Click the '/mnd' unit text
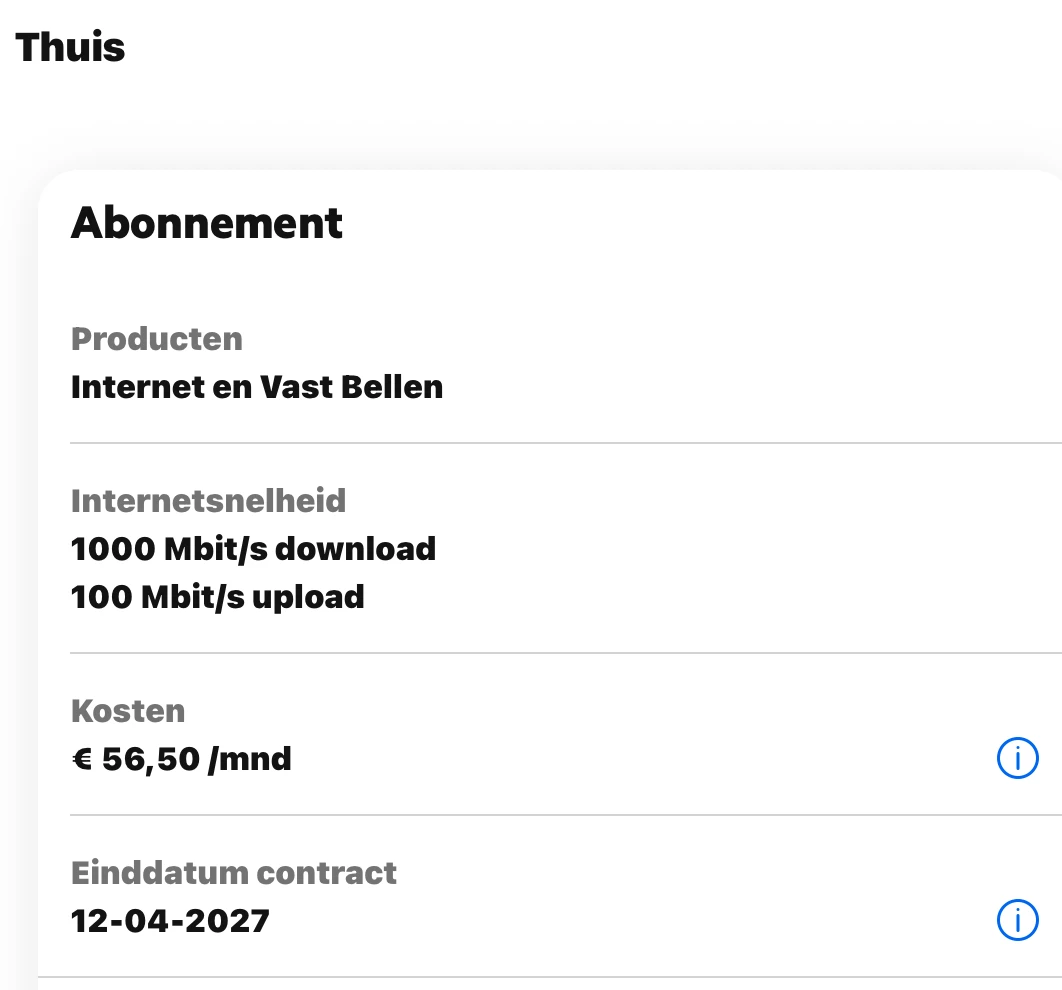 (250, 760)
